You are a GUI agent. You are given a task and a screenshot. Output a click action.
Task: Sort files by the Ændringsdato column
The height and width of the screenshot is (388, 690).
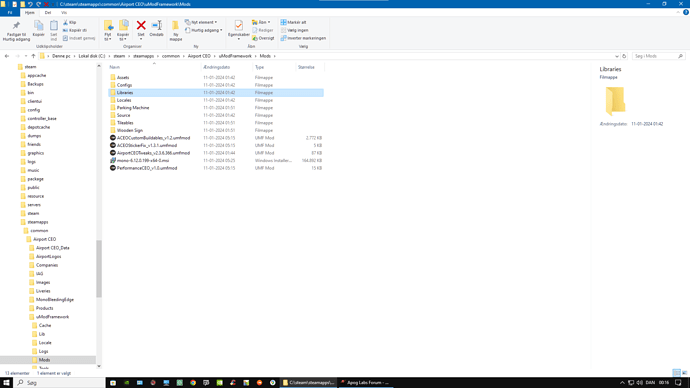217,67
